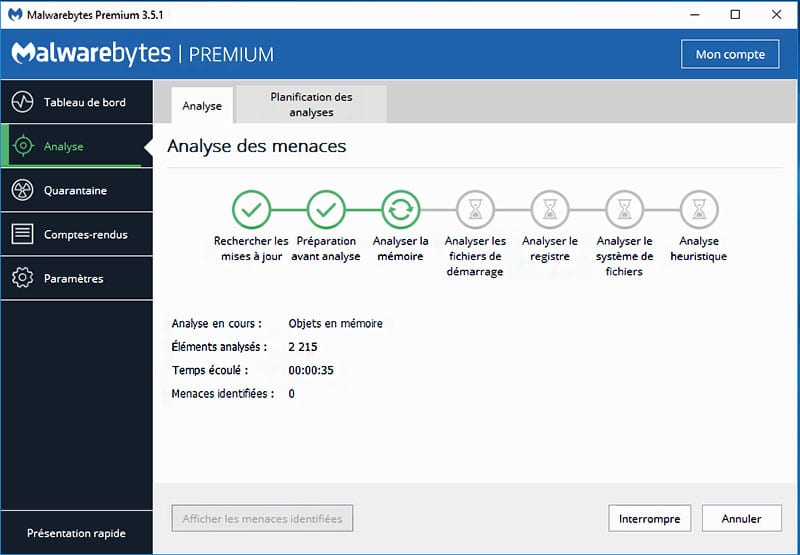Viewport: 800px width, 555px height.
Task: Maximize the Malwarebytes window
Action: (x=735, y=14)
